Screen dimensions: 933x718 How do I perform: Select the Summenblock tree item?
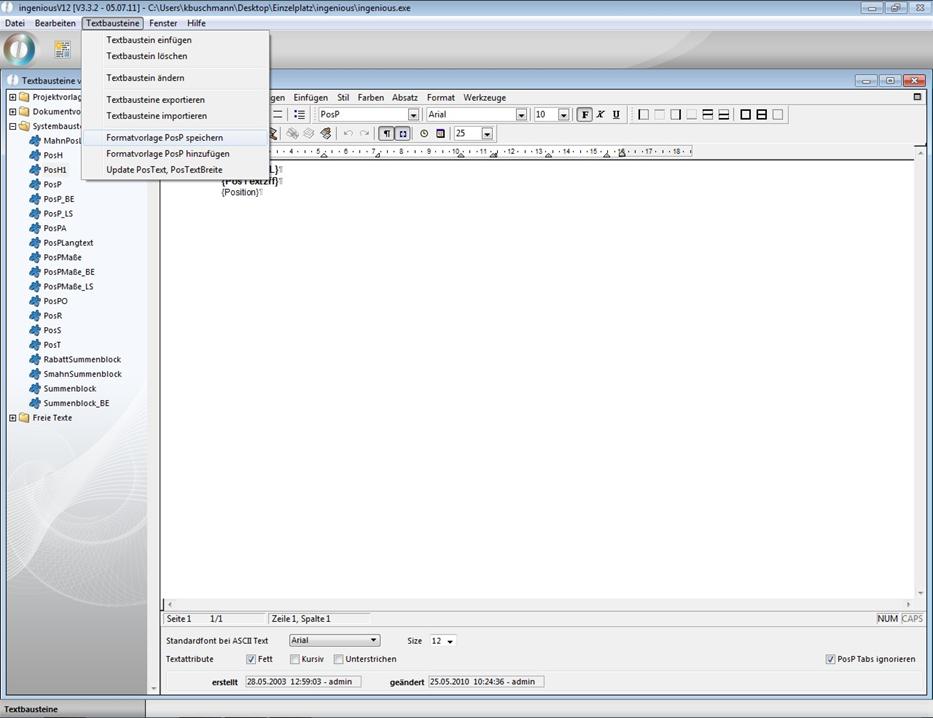pyautogui.click(x=69, y=389)
